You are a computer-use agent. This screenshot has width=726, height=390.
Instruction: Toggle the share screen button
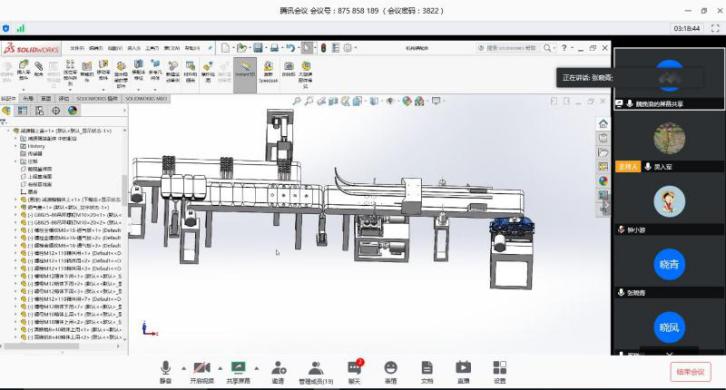pyautogui.click(x=238, y=372)
